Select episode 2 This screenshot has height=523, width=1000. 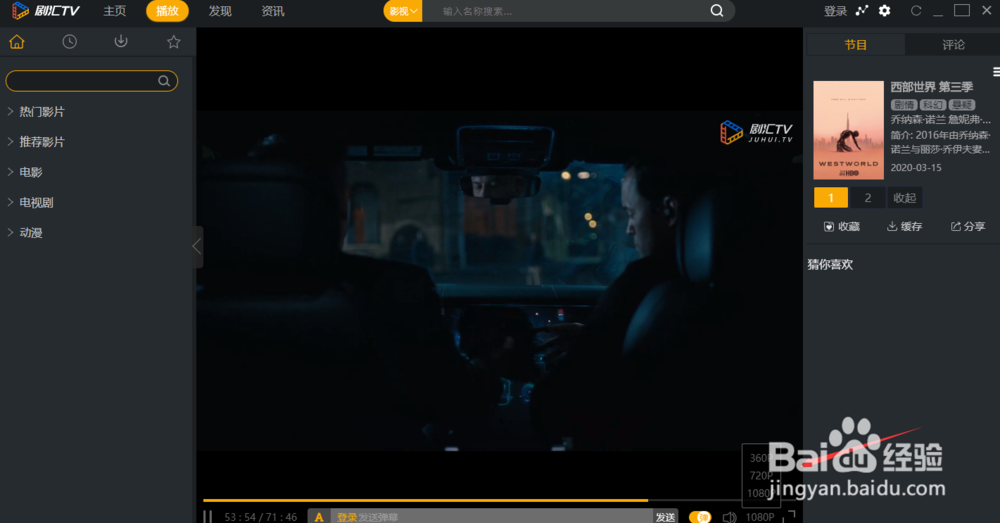pos(867,198)
